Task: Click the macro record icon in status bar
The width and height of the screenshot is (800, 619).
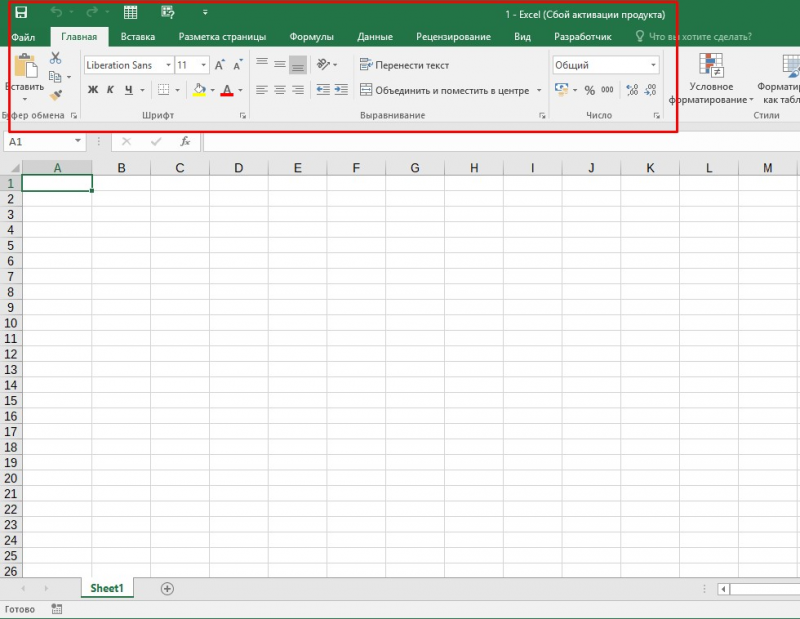Action: (x=57, y=609)
